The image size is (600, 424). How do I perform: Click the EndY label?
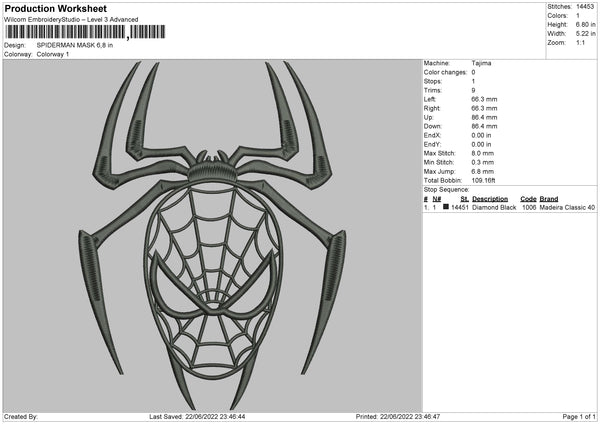coord(432,144)
